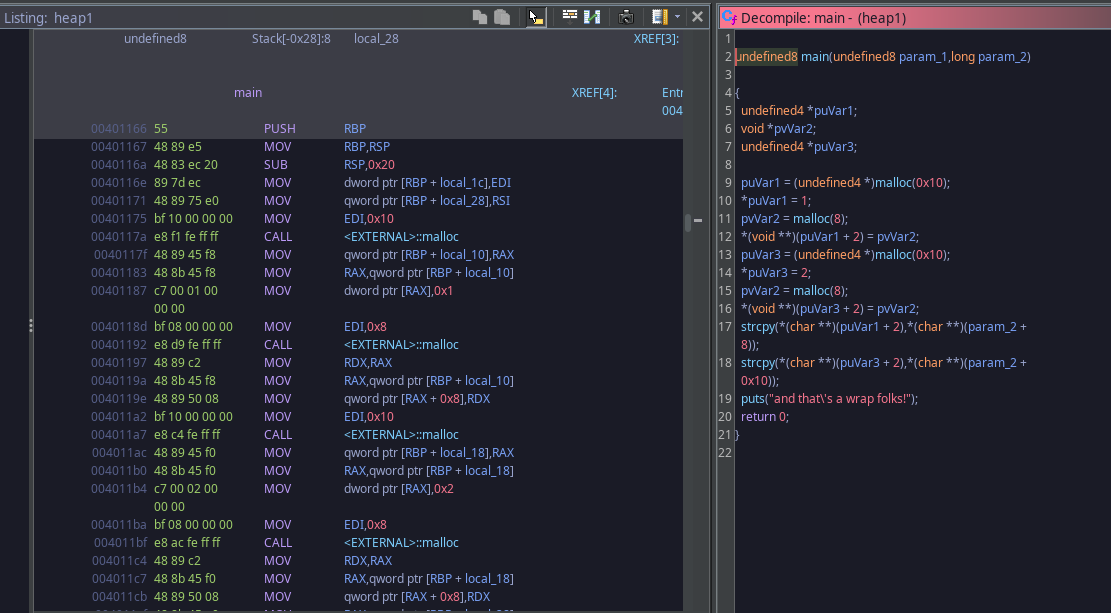1111x613 pixels.
Task: Select the Listing: heap1 panel title
Action: pos(48,18)
